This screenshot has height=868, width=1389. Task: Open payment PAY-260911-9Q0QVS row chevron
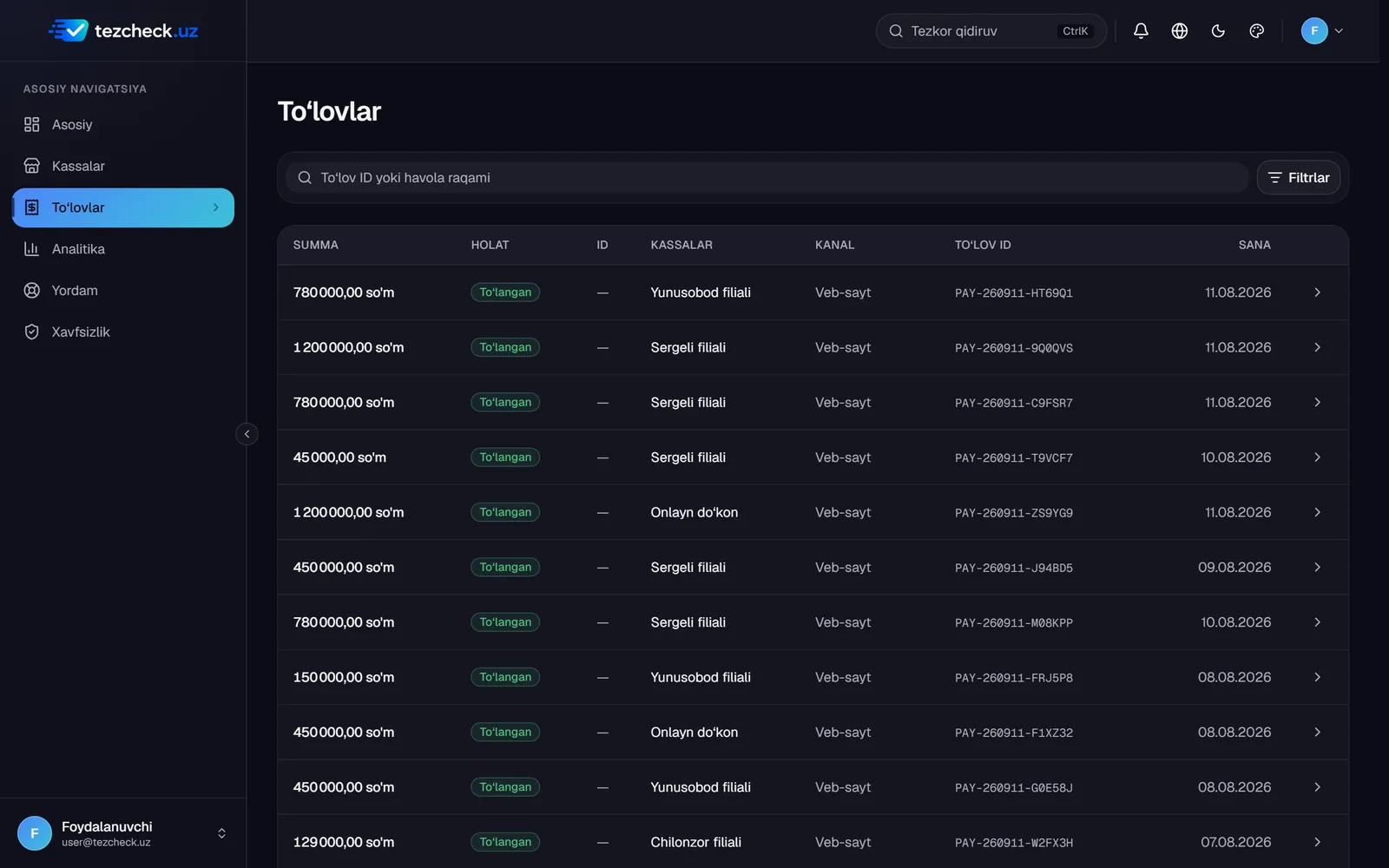(1317, 347)
